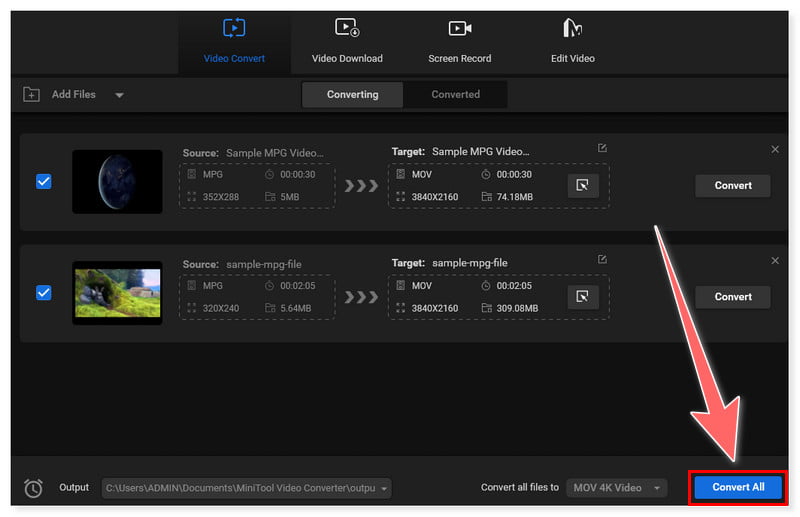Edit target name of Sample MPG Video

click(x=602, y=148)
